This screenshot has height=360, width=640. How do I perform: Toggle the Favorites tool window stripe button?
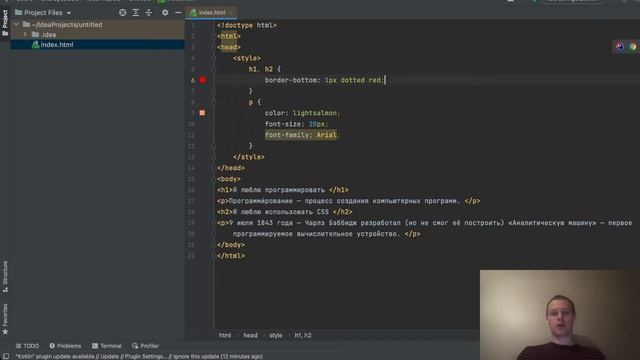click(5, 319)
